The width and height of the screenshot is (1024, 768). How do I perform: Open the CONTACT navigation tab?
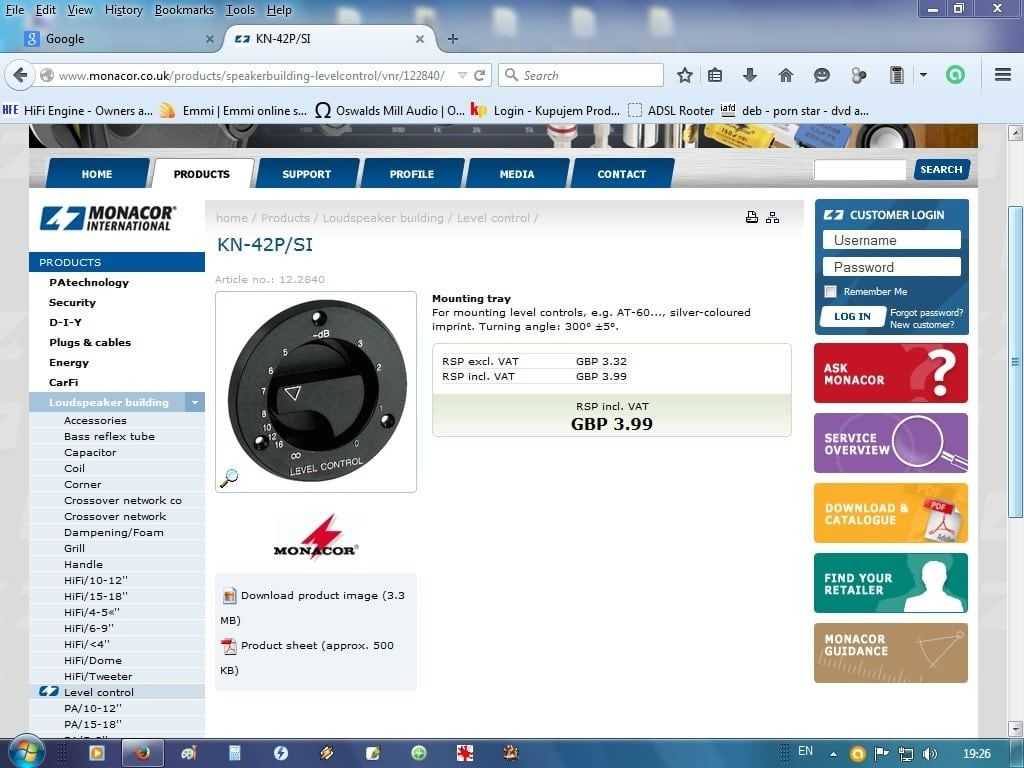coord(622,174)
